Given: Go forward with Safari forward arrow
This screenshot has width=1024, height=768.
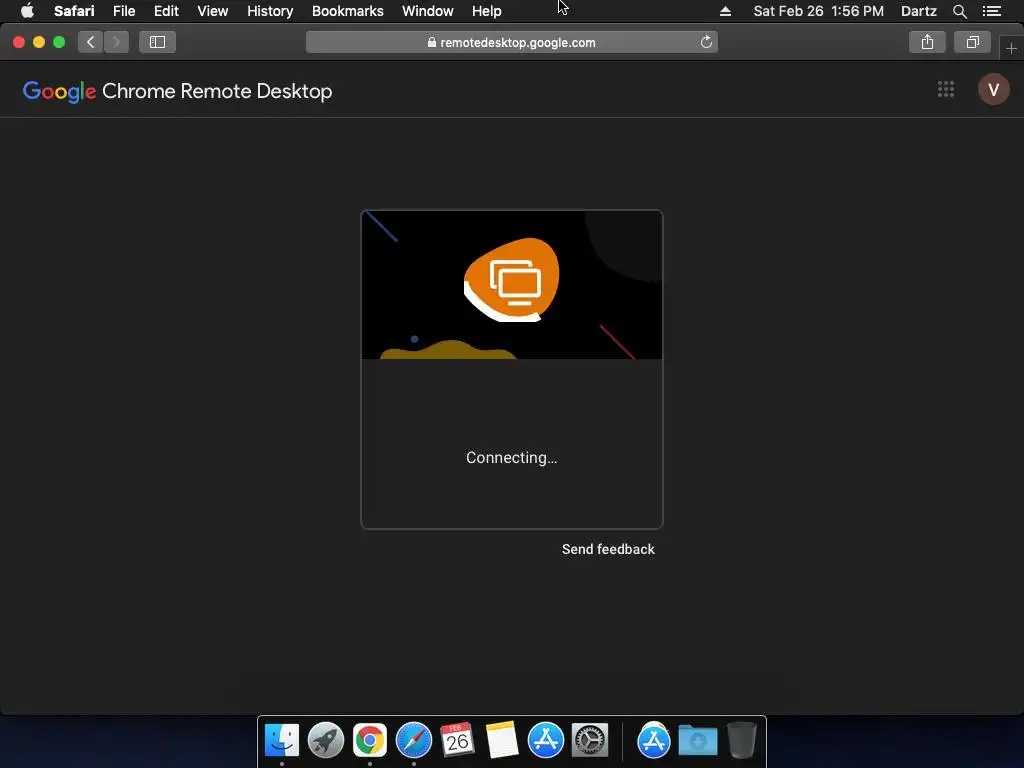Looking at the screenshot, I should [116, 42].
